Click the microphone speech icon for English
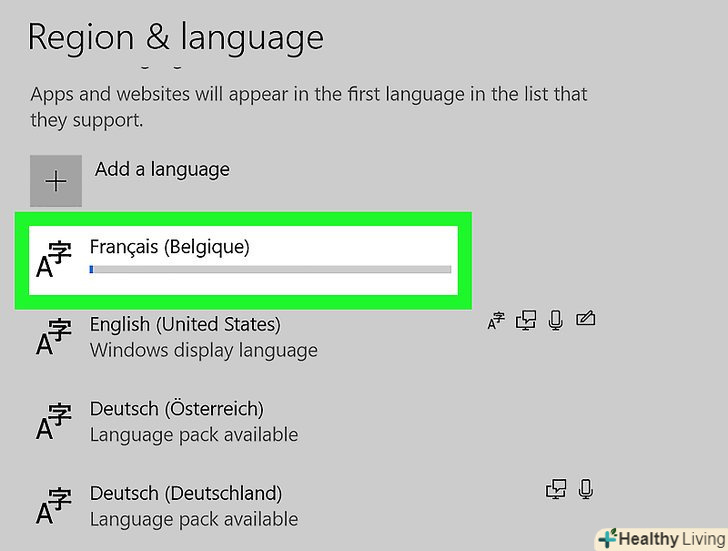This screenshot has width=728, height=551. point(556,321)
